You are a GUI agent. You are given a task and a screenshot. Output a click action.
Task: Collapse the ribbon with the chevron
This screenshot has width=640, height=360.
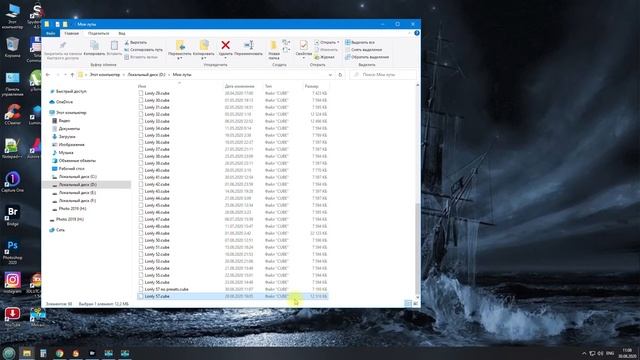click(409, 33)
